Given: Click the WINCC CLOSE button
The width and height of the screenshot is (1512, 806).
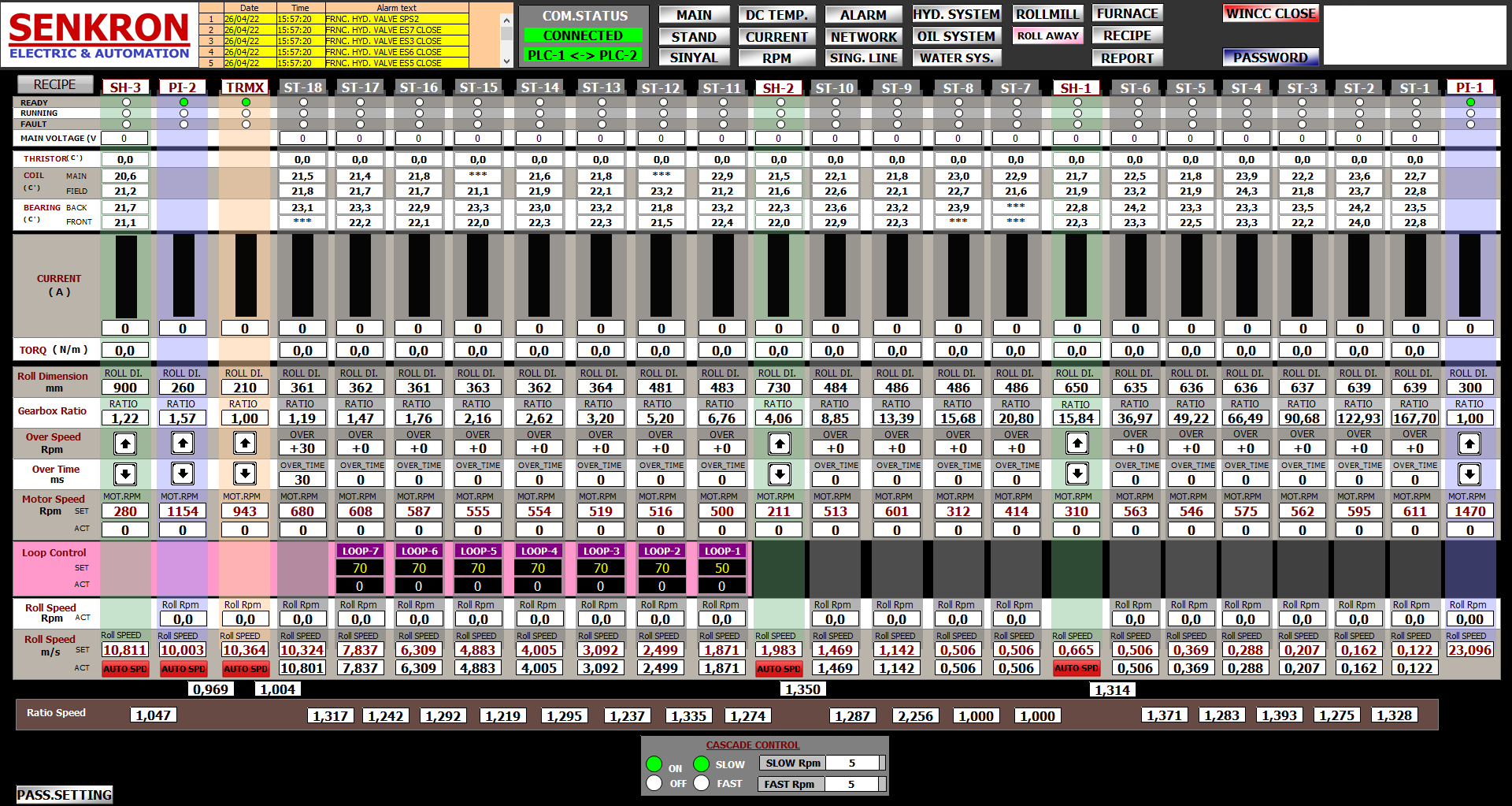Looking at the screenshot, I should (1270, 14).
